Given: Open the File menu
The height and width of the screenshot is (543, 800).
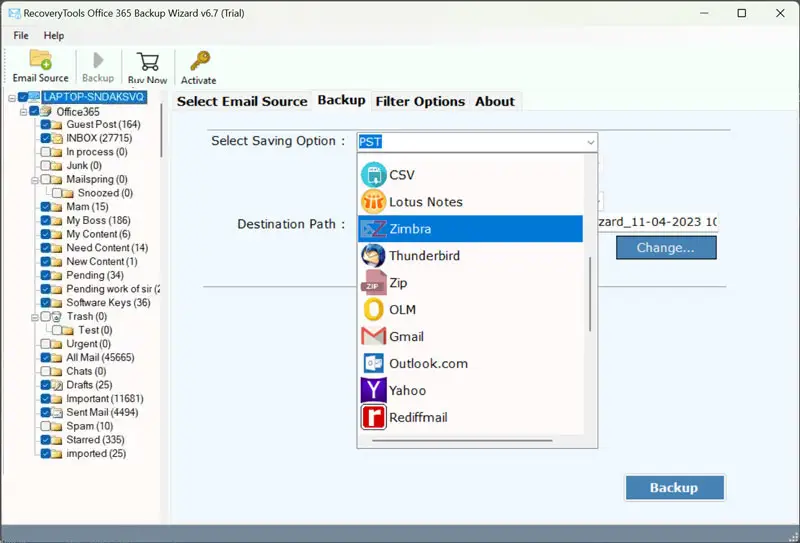Looking at the screenshot, I should [21, 36].
